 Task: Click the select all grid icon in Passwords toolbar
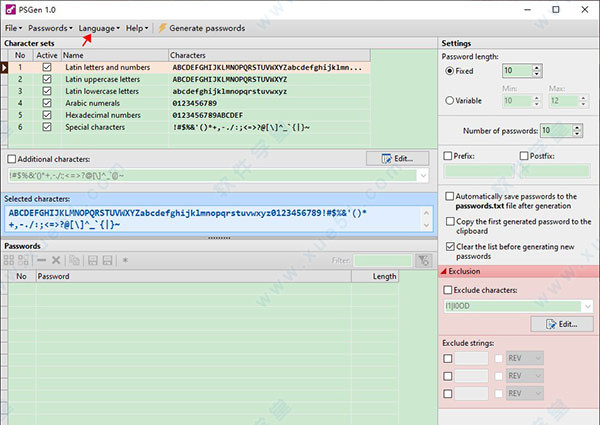[x=10, y=260]
